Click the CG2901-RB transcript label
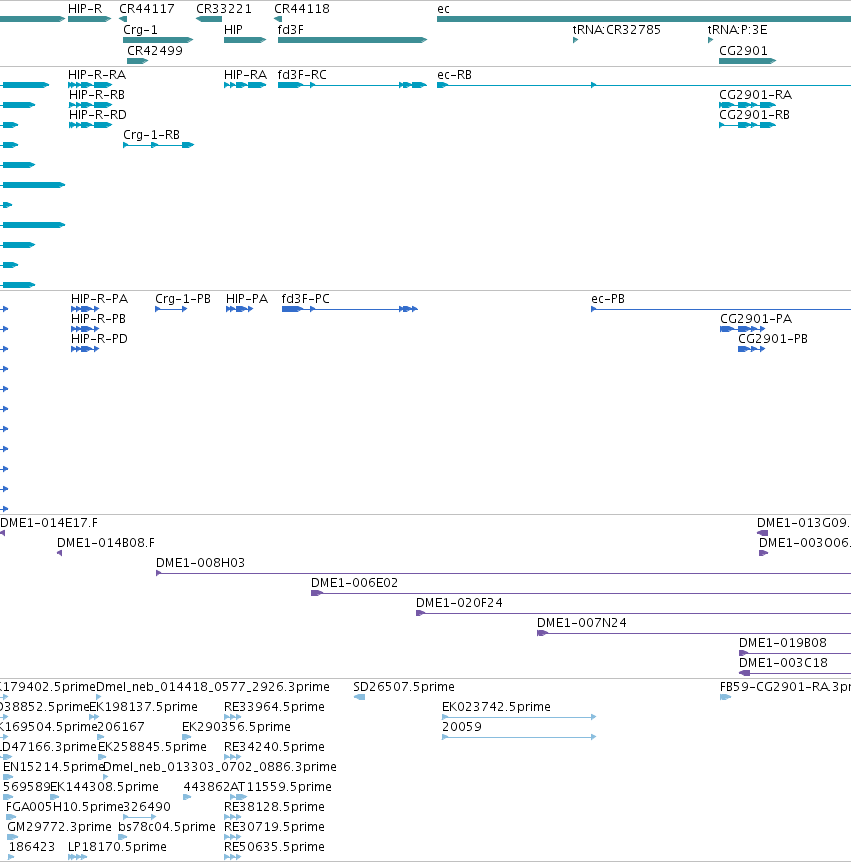851x862 pixels. pyautogui.click(x=754, y=114)
